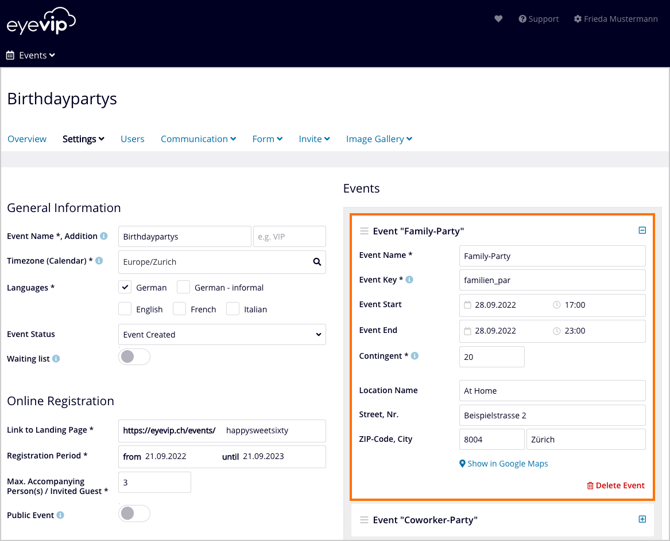The width and height of the screenshot is (670, 541).
Task: Click the search icon in Timezone field
Action: [x=317, y=262]
